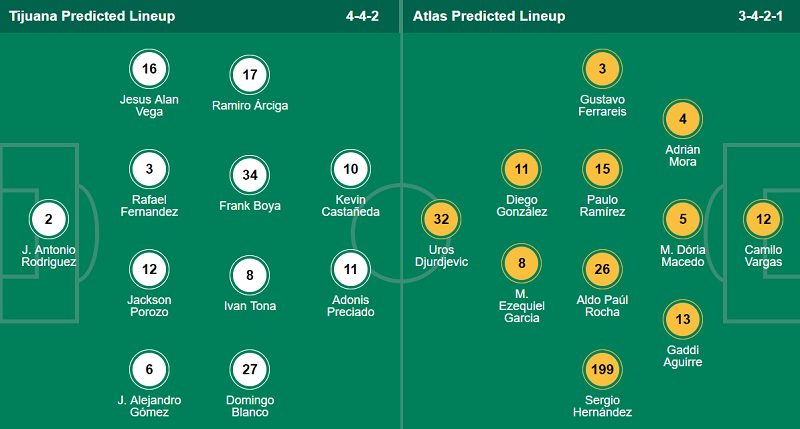Click the Ivan Tona player name
Screen dimensions: 800x429
[x=250, y=306]
